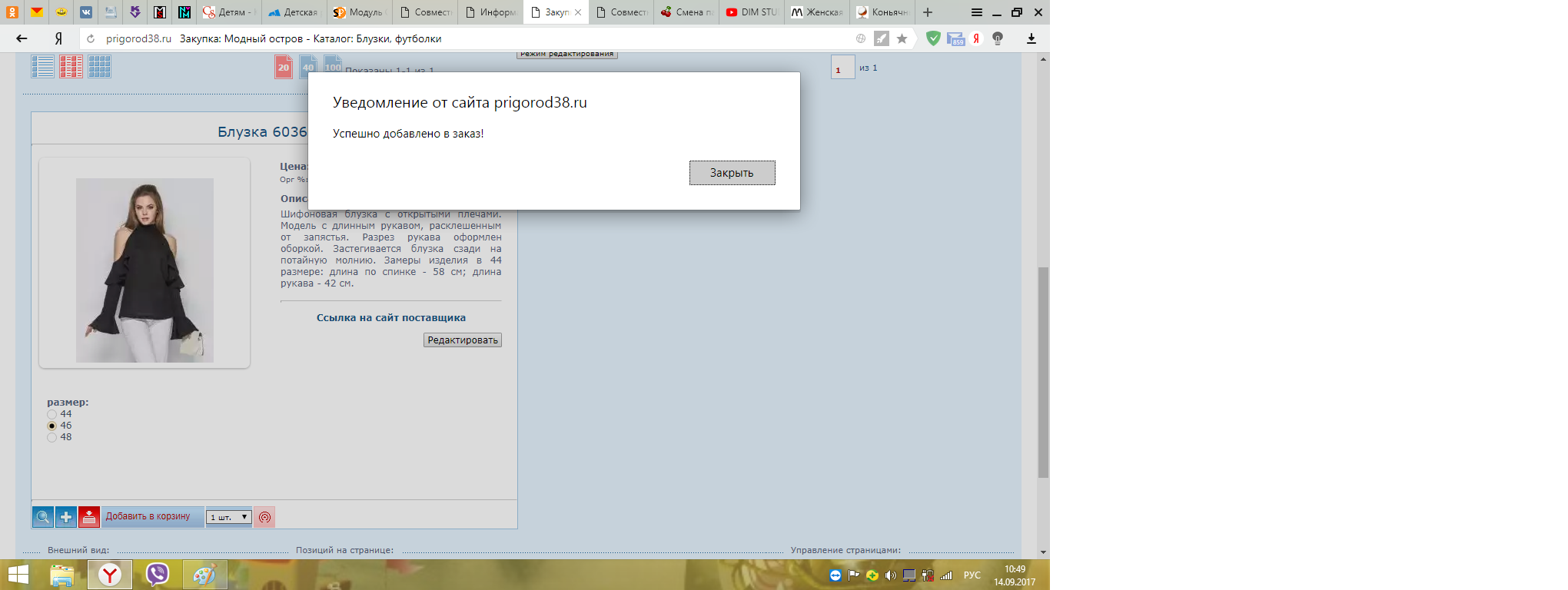Open Windows Start menu
The width and height of the screenshot is (1568, 590).
tap(18, 575)
